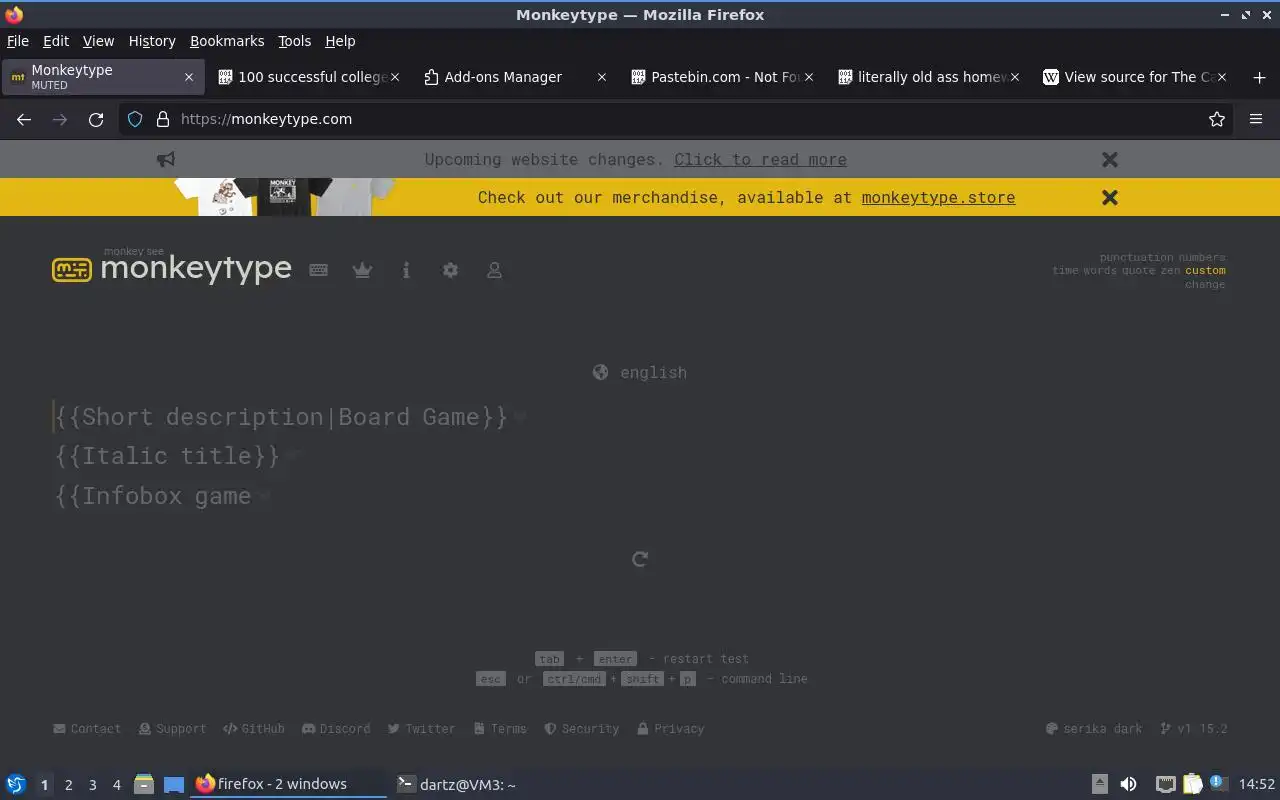Click the volume speaker tray icon
This screenshot has width=1280, height=800.
point(1128,784)
